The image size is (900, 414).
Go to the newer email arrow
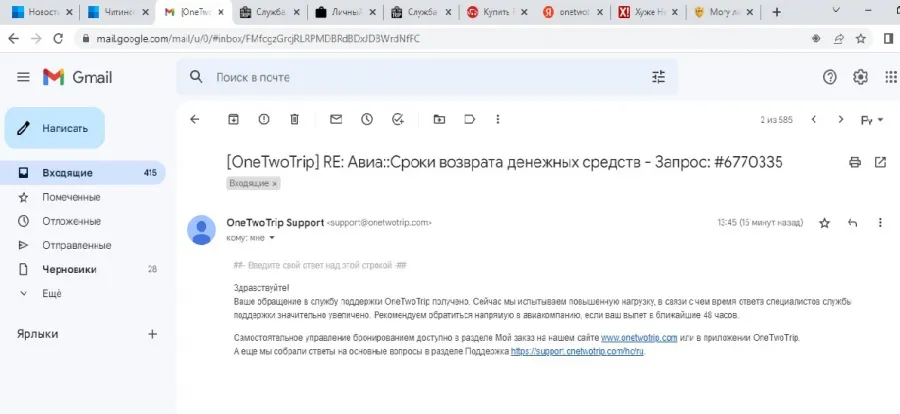(814, 119)
